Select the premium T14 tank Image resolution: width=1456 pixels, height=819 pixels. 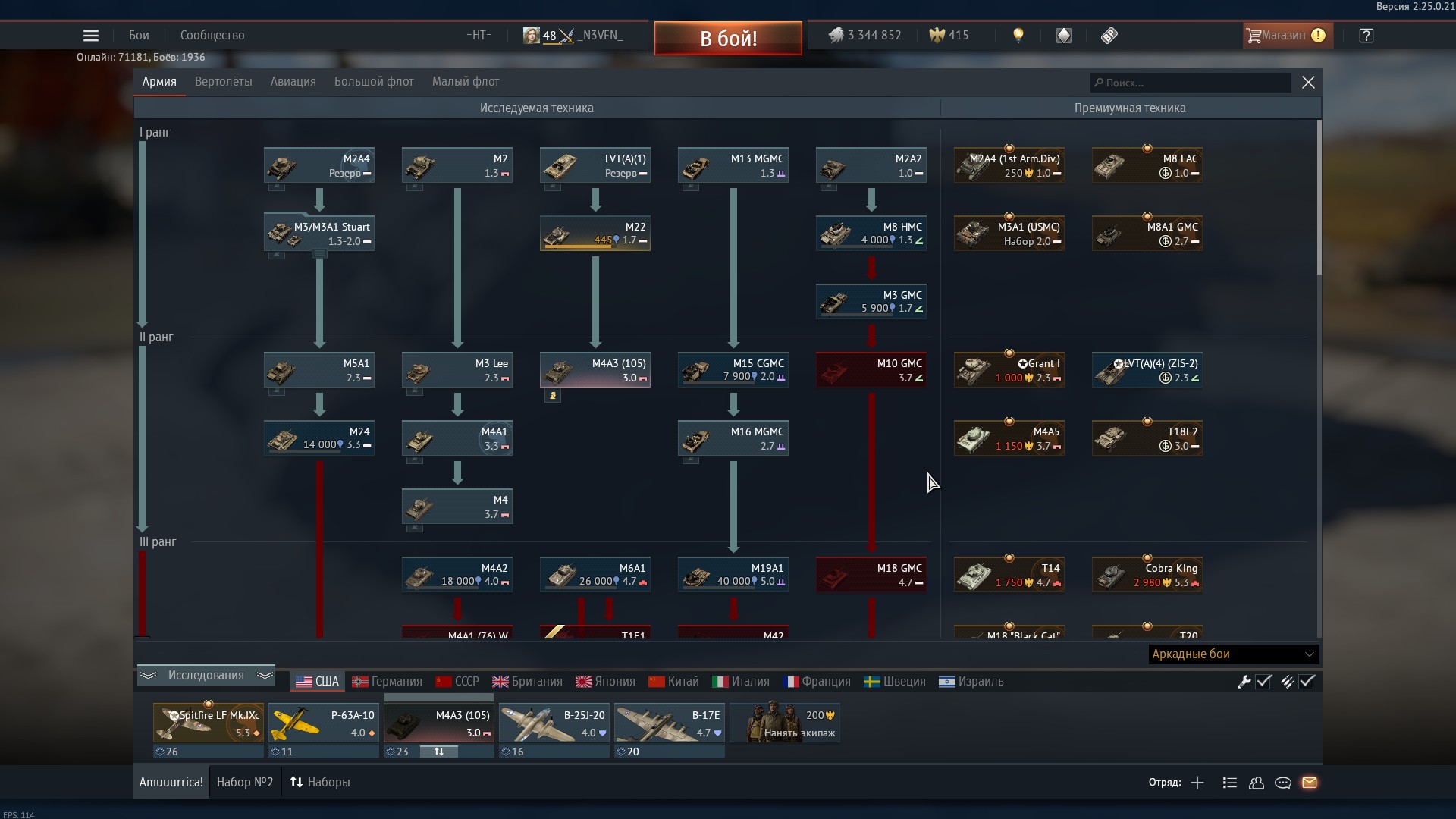tap(1009, 575)
